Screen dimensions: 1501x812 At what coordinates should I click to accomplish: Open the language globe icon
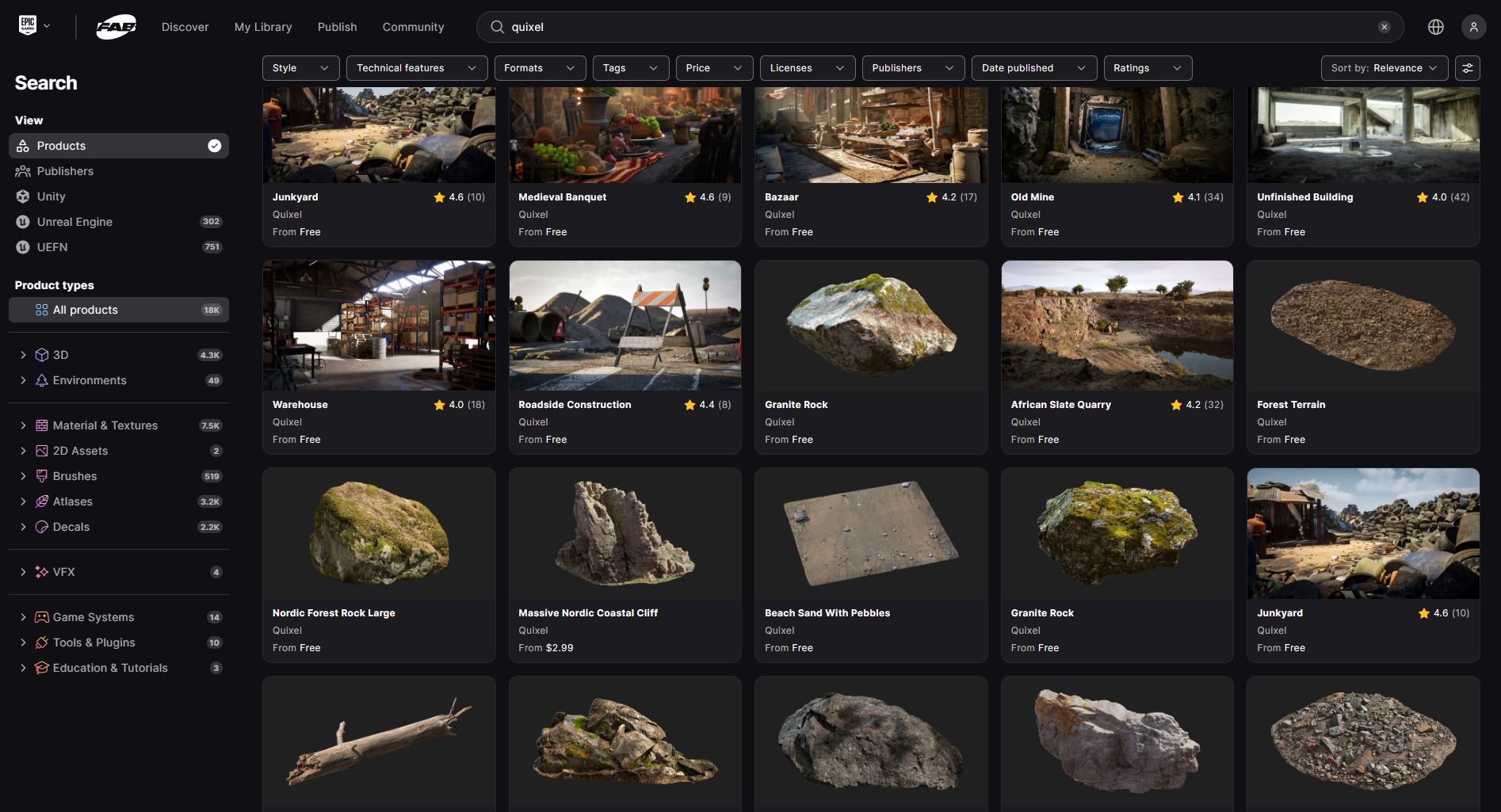tap(1435, 27)
